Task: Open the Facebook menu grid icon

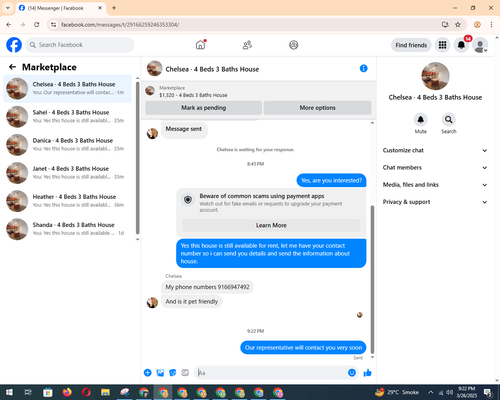Action: coord(442,45)
